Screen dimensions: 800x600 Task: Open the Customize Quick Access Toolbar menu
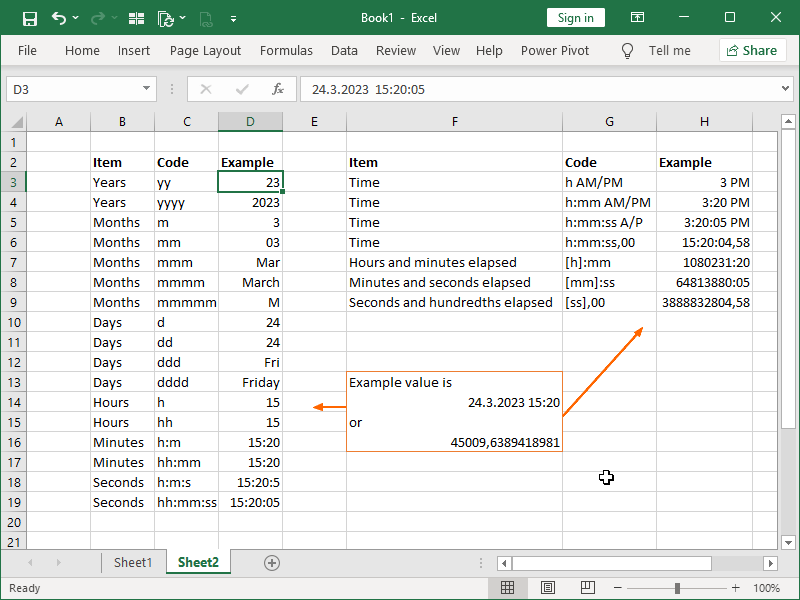(234, 17)
